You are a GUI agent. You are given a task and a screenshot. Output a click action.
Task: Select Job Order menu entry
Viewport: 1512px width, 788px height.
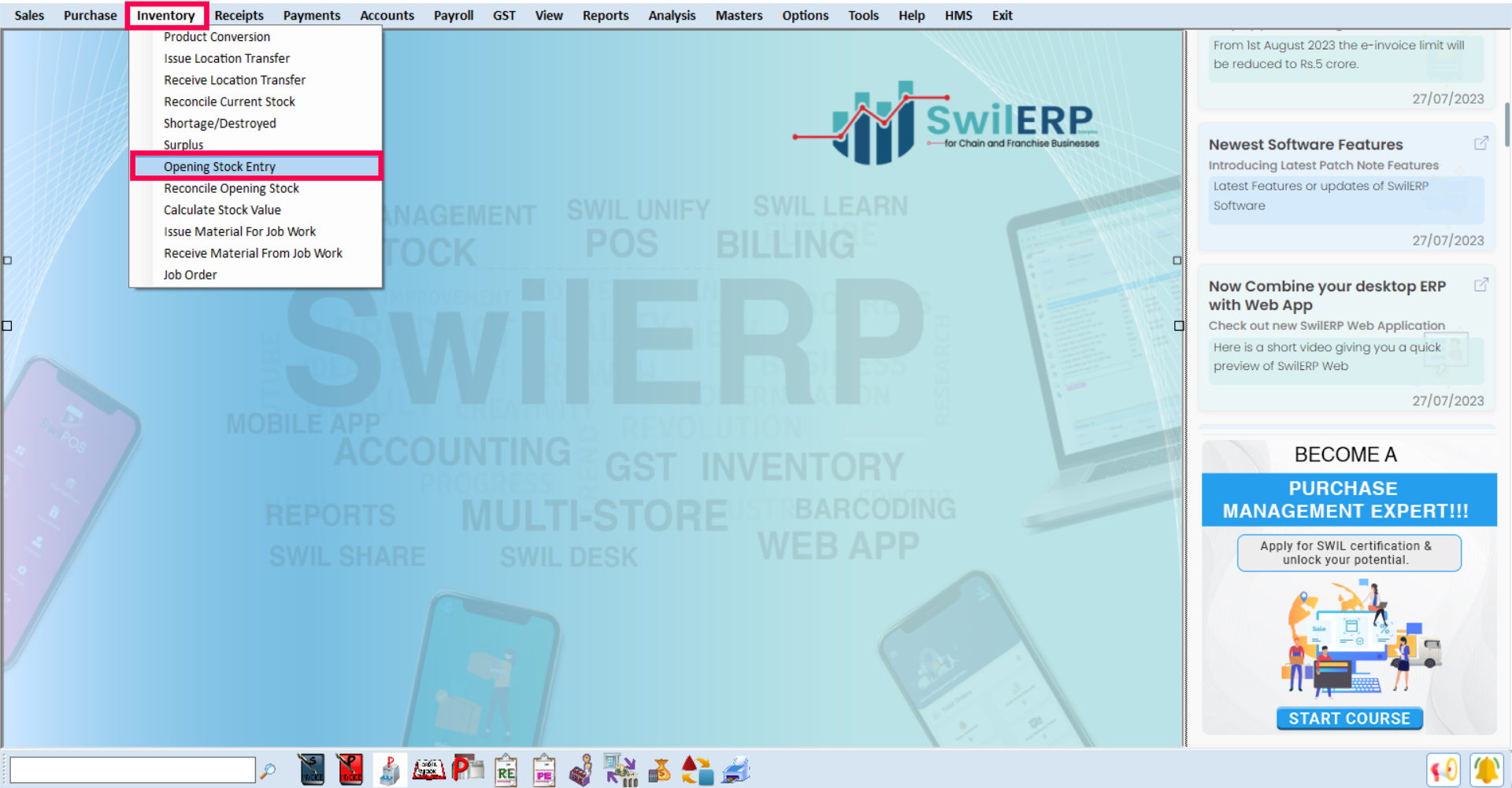pyautogui.click(x=256, y=275)
